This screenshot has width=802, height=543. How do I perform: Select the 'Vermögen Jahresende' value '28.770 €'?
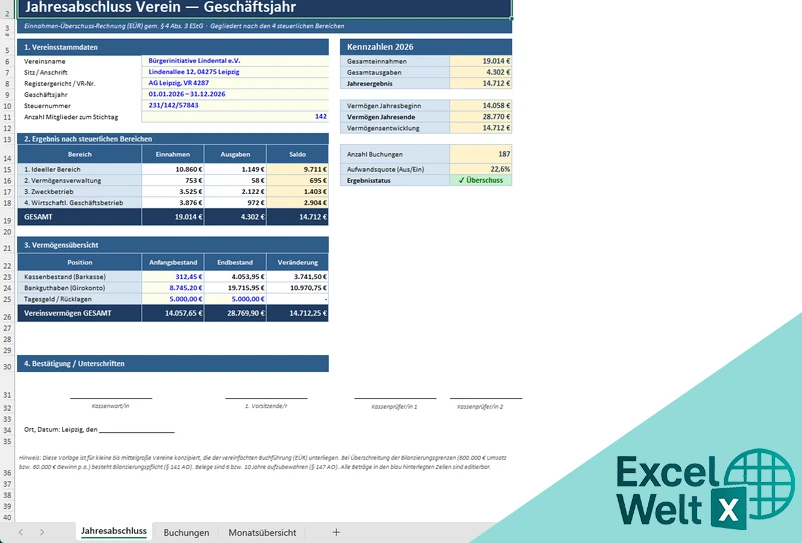[481, 117]
